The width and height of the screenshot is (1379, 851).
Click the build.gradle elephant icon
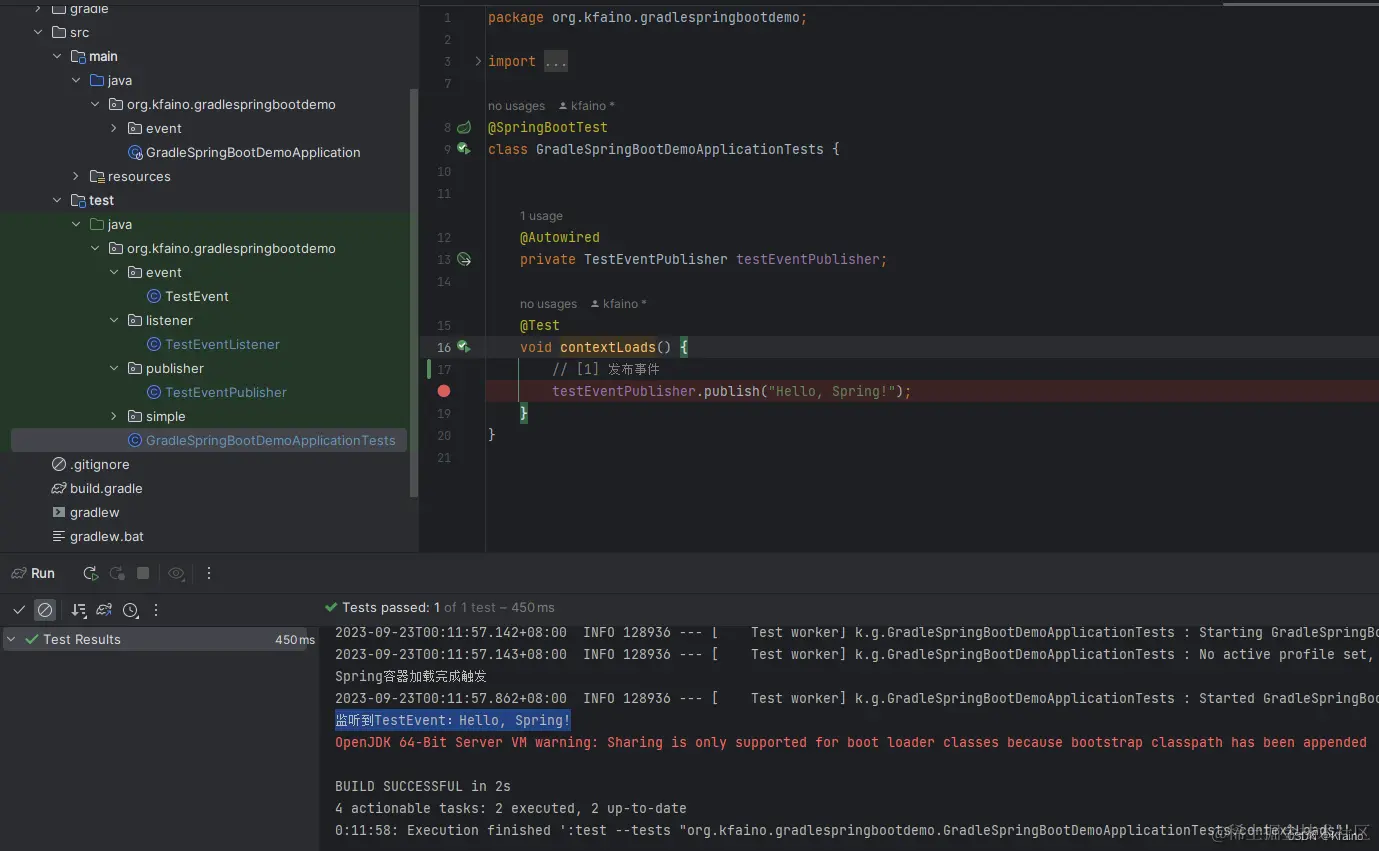[59, 488]
